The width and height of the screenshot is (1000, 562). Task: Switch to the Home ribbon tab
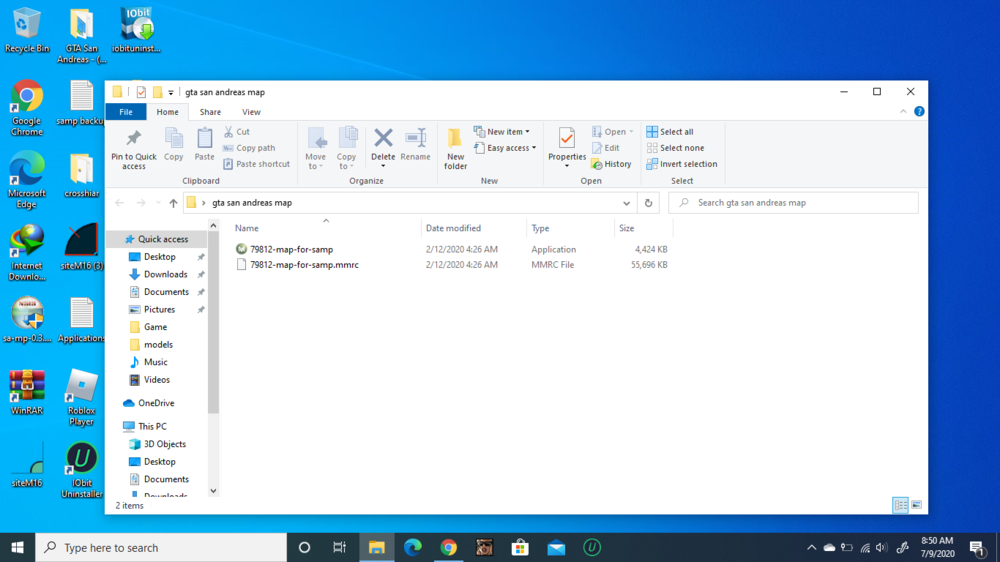point(168,112)
